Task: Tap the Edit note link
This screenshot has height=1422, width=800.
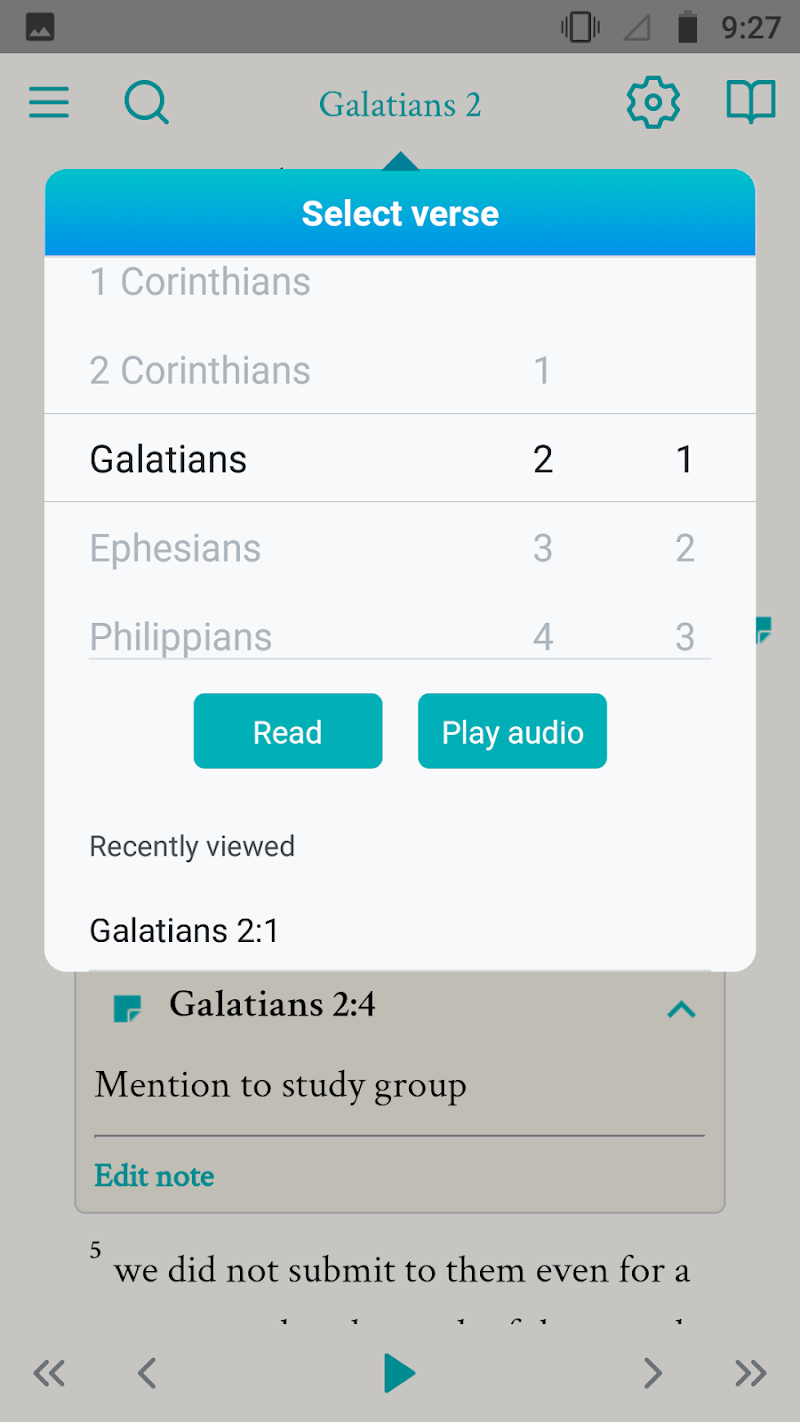Action: pyautogui.click(x=154, y=1175)
